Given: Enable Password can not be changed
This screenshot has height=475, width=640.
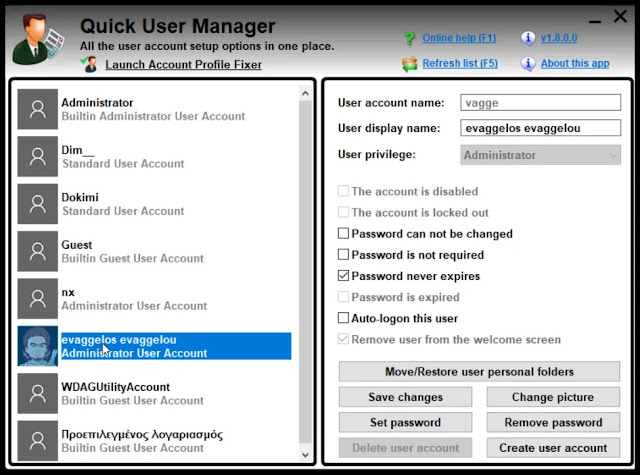Looking at the screenshot, I should [343, 233].
